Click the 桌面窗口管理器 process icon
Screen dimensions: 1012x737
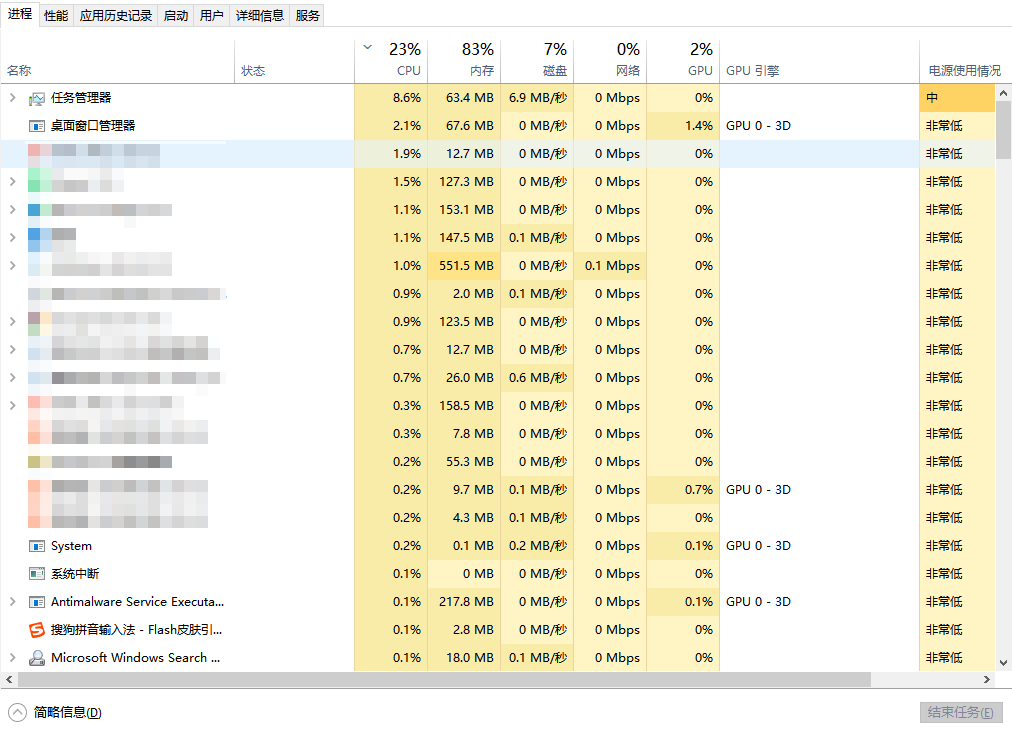(37, 126)
